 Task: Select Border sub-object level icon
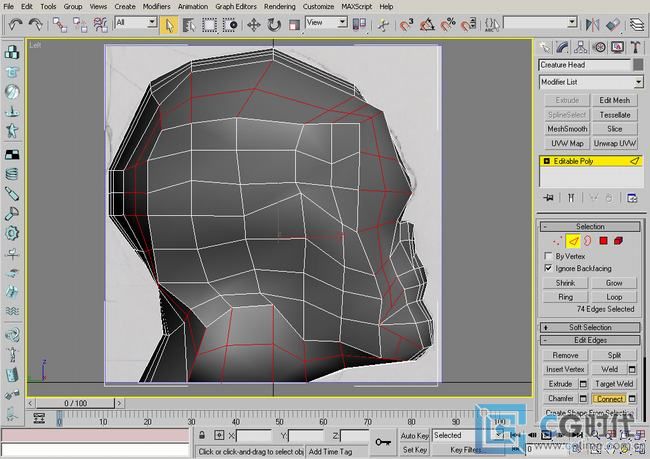[x=587, y=241]
